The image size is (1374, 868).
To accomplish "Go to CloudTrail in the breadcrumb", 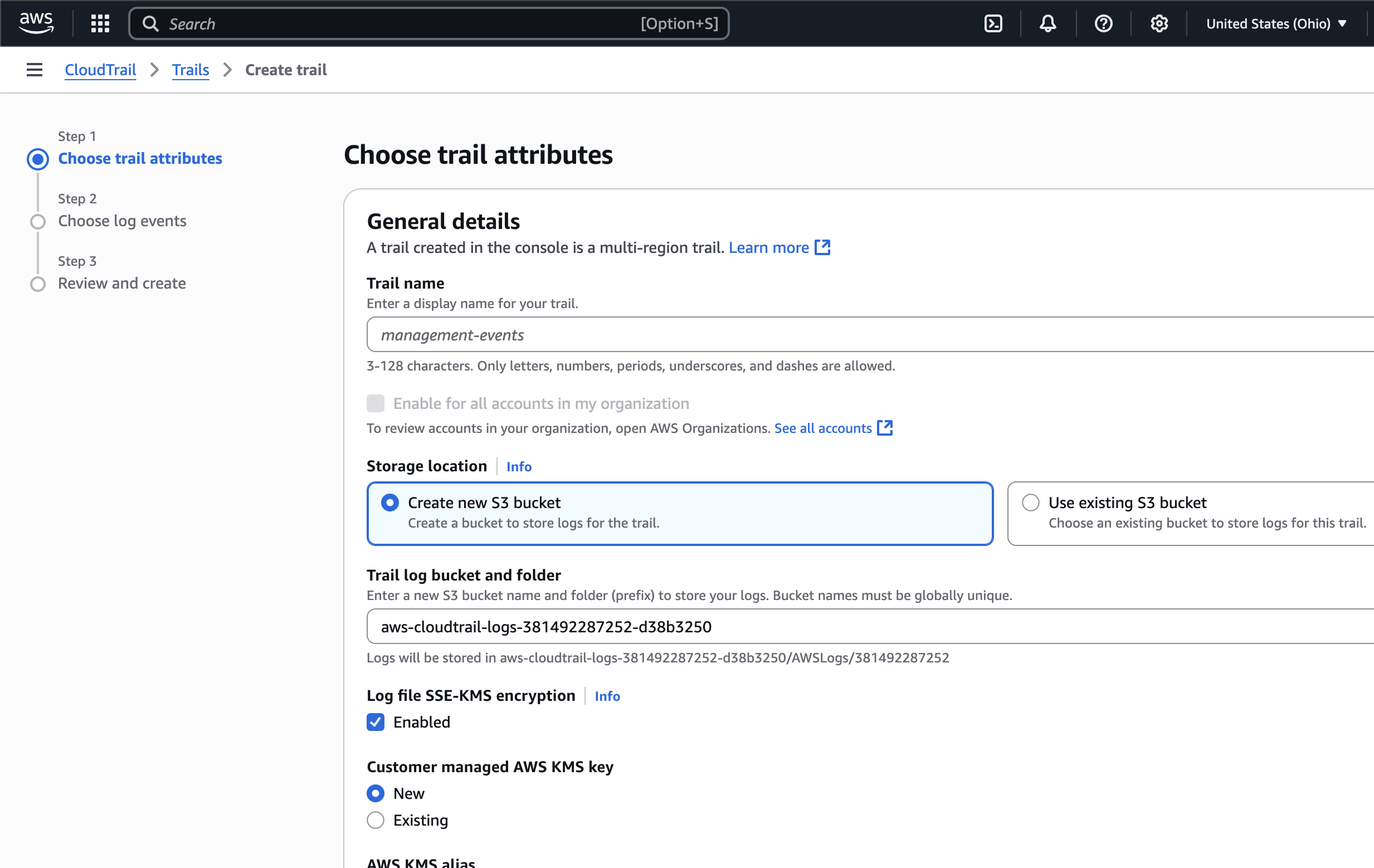I will pyautogui.click(x=100, y=70).
